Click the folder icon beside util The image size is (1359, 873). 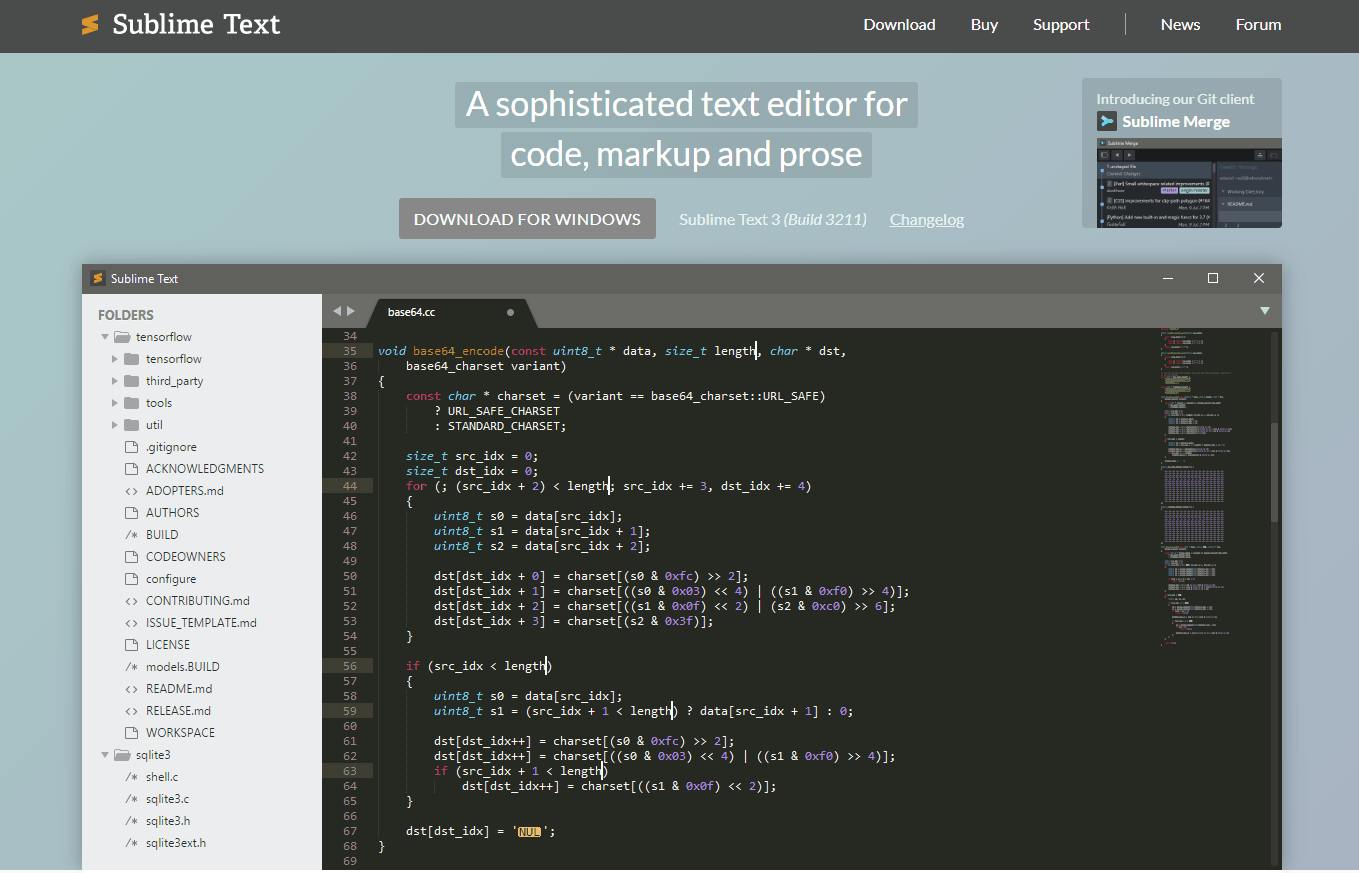coord(131,425)
